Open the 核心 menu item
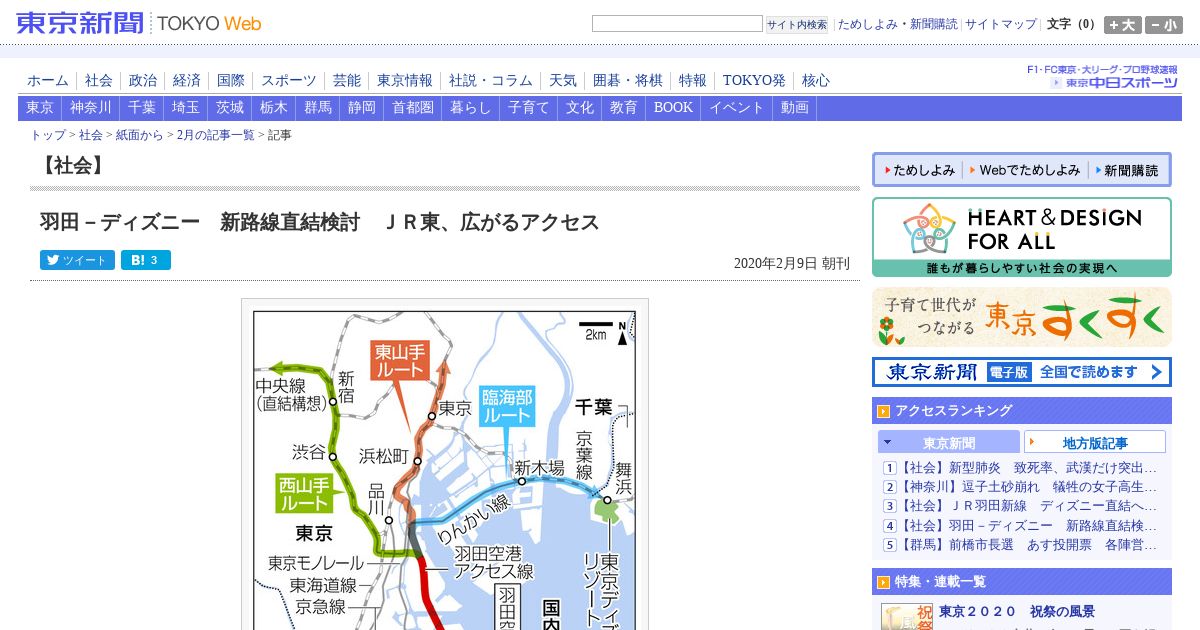1200x630 pixels. pyautogui.click(x=816, y=81)
